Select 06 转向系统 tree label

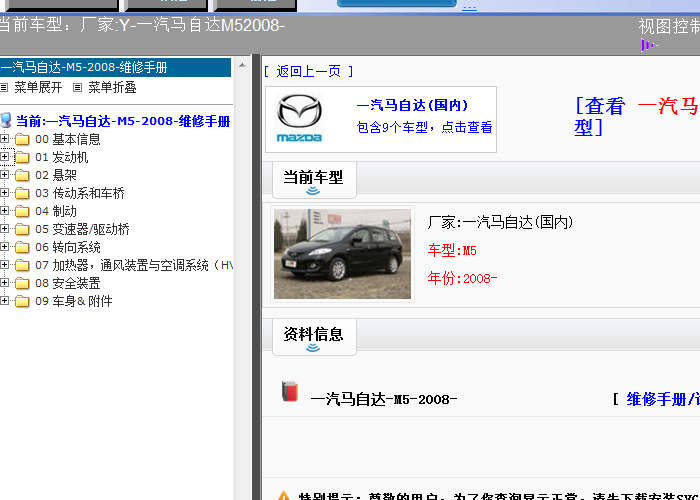coord(68,247)
